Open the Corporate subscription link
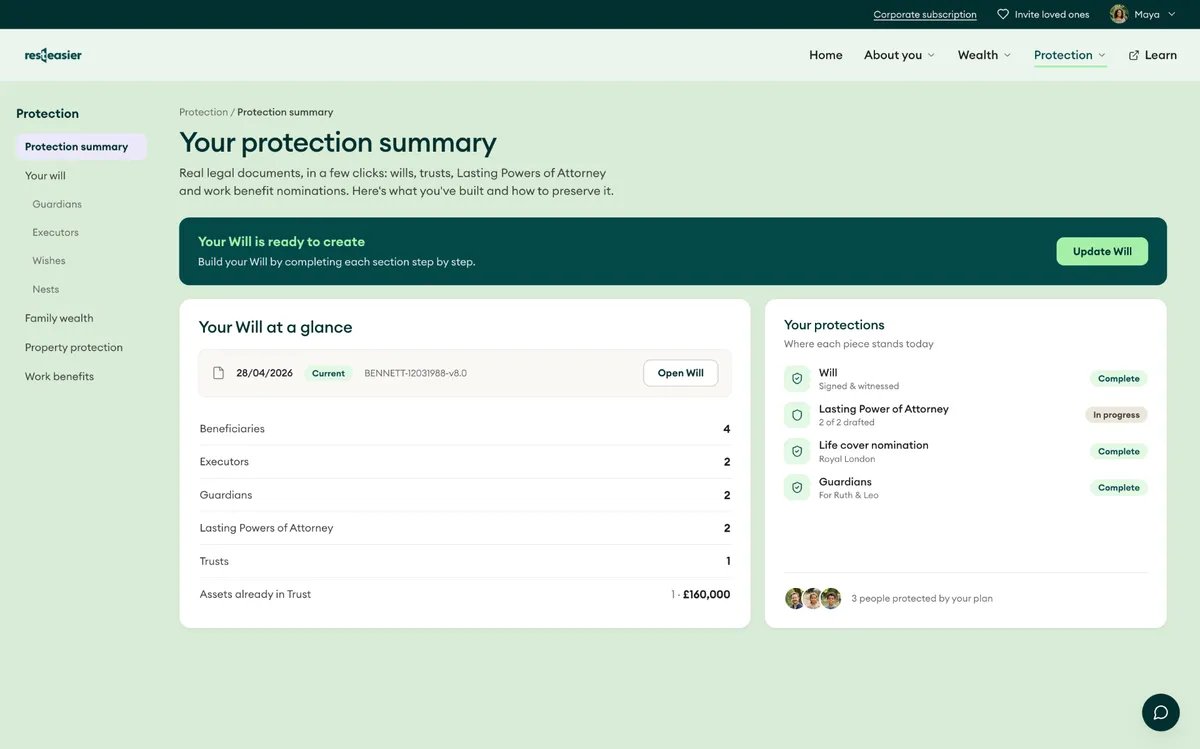 (925, 14)
